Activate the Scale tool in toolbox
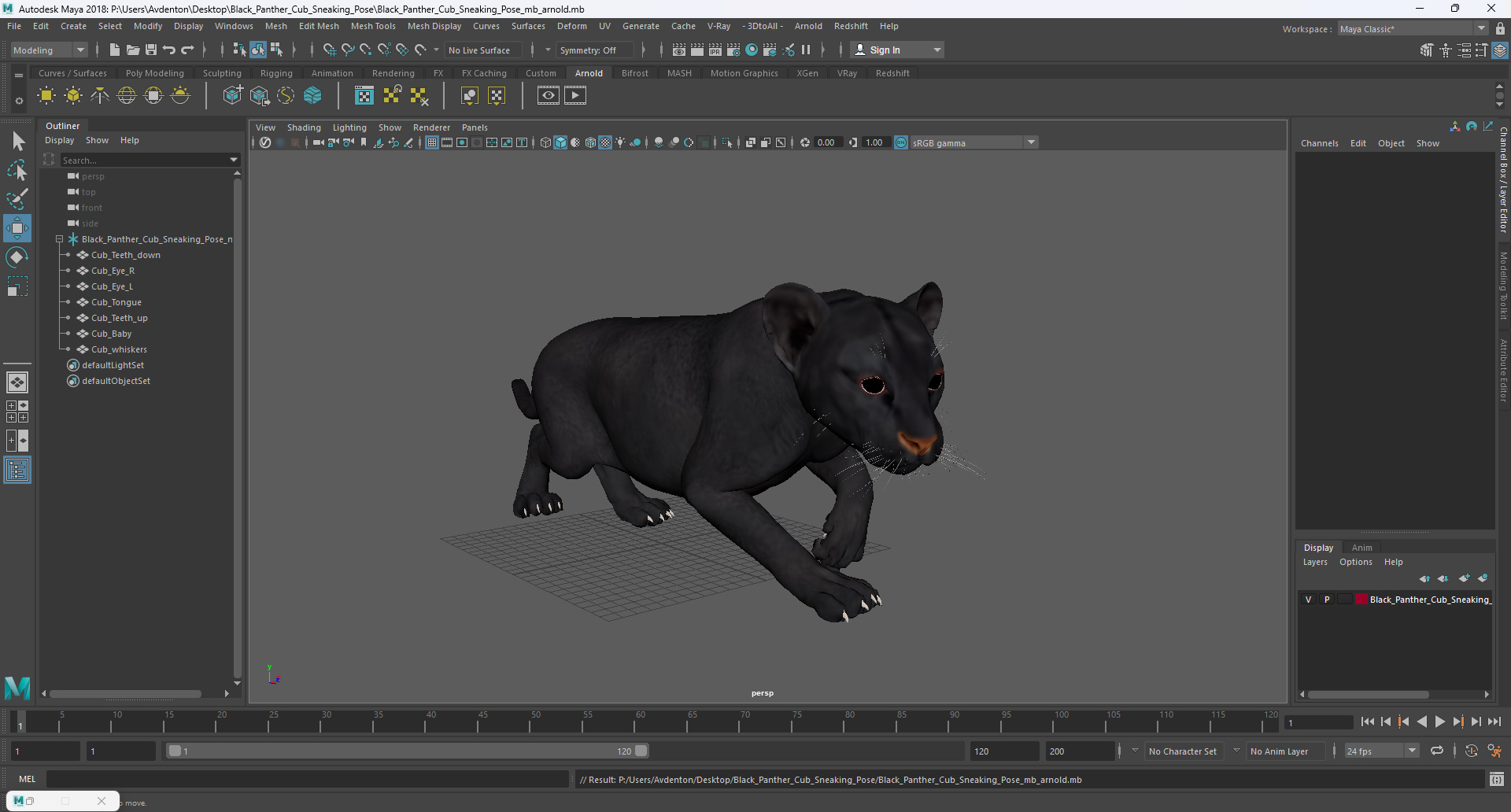Screen dimensions: 1511x812 [17, 286]
